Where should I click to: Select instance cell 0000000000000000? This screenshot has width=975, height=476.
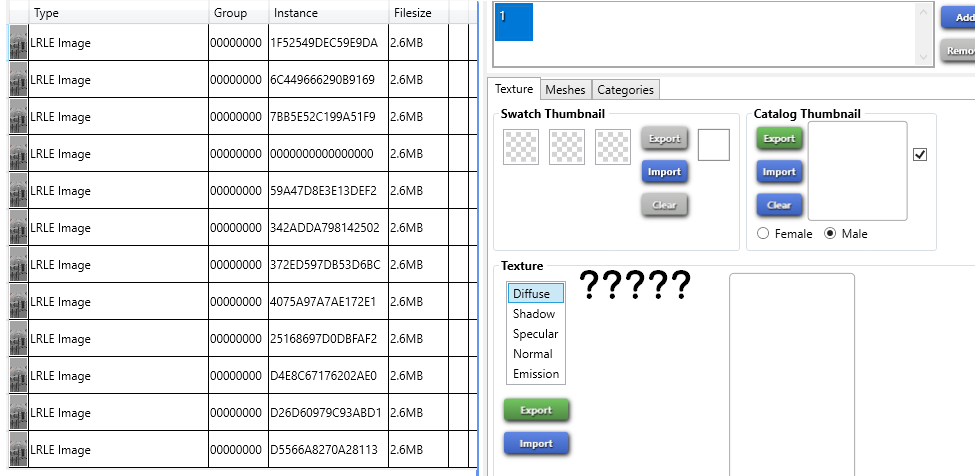coord(328,153)
